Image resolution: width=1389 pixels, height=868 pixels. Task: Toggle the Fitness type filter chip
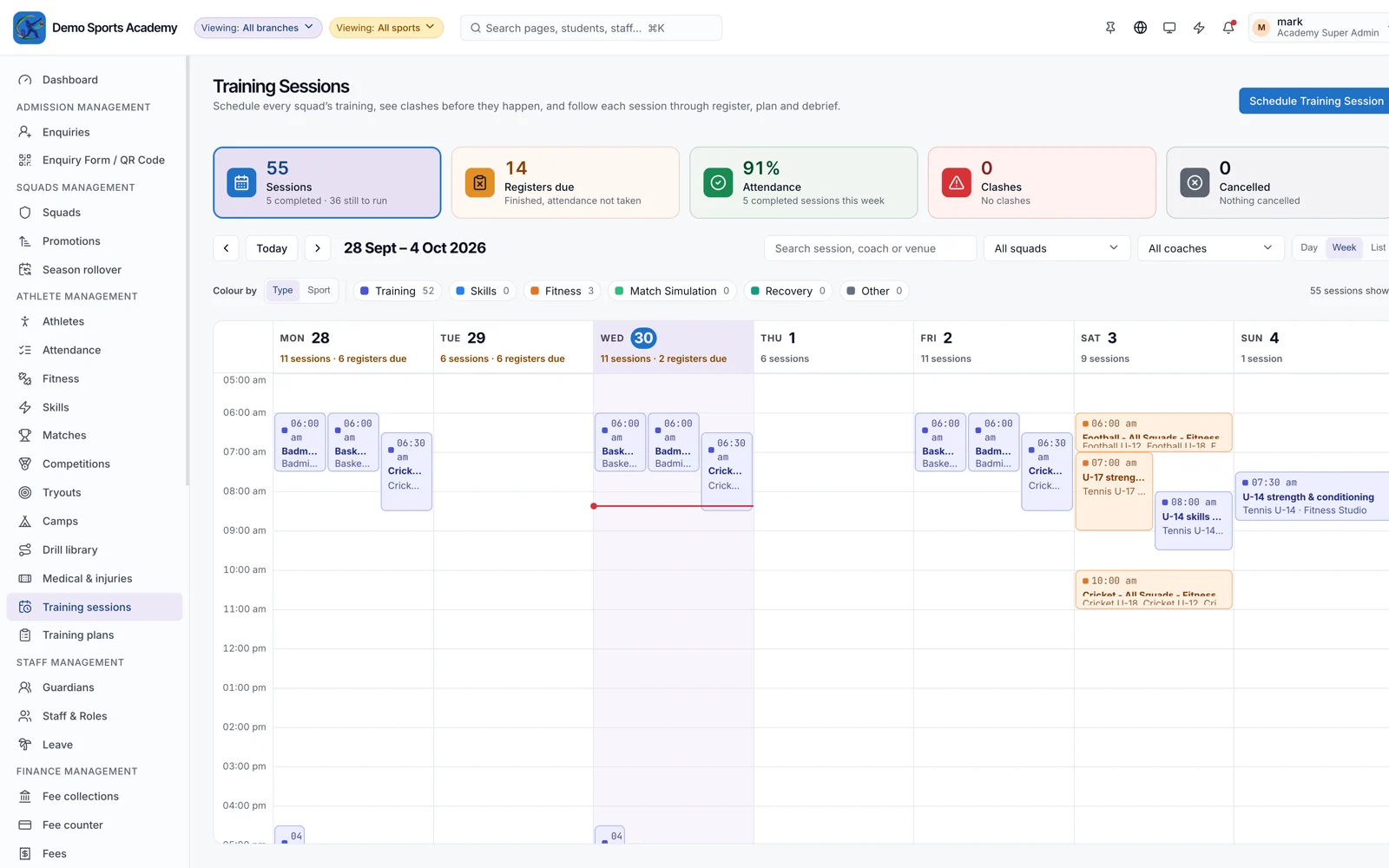tap(562, 291)
